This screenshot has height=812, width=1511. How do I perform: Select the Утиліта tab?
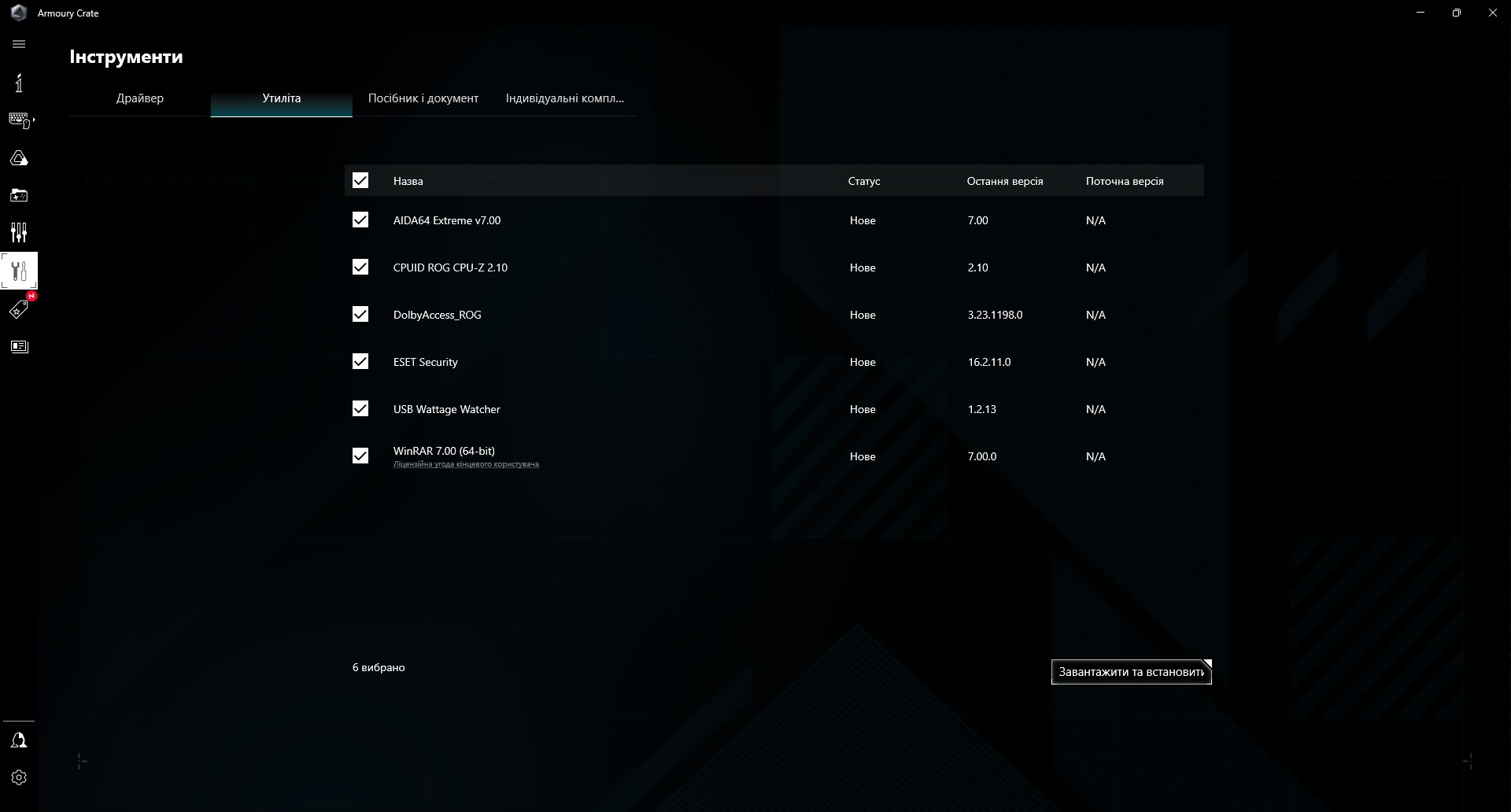click(282, 98)
